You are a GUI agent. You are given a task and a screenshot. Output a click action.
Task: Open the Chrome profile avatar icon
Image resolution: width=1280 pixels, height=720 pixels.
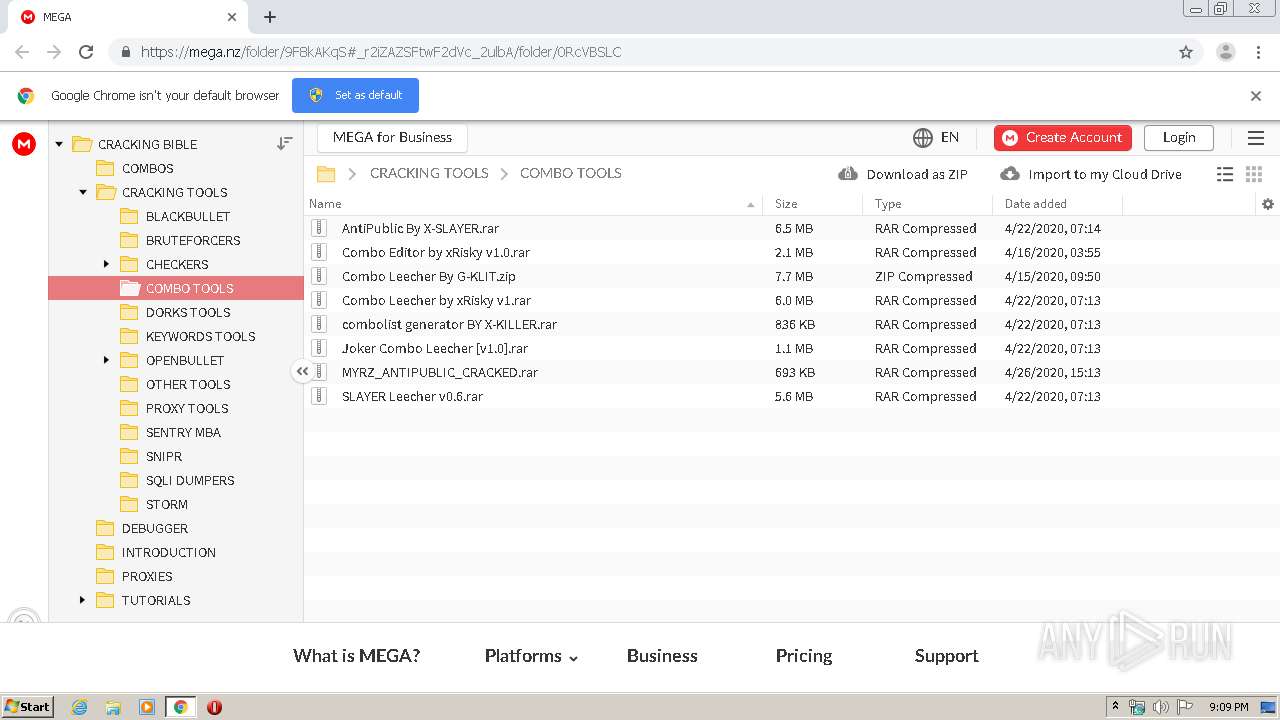coord(1225,52)
